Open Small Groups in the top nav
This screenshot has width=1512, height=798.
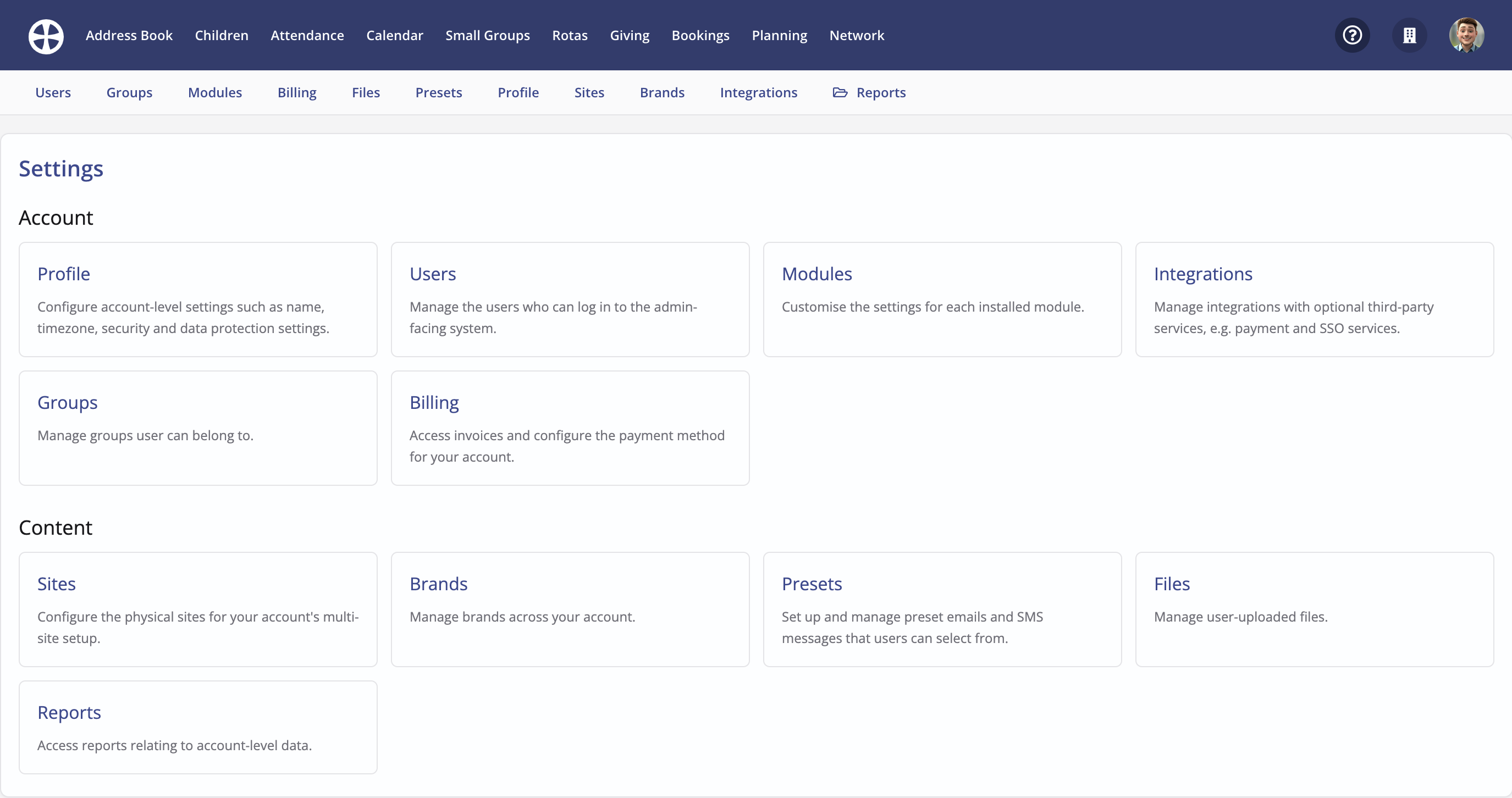(x=487, y=35)
